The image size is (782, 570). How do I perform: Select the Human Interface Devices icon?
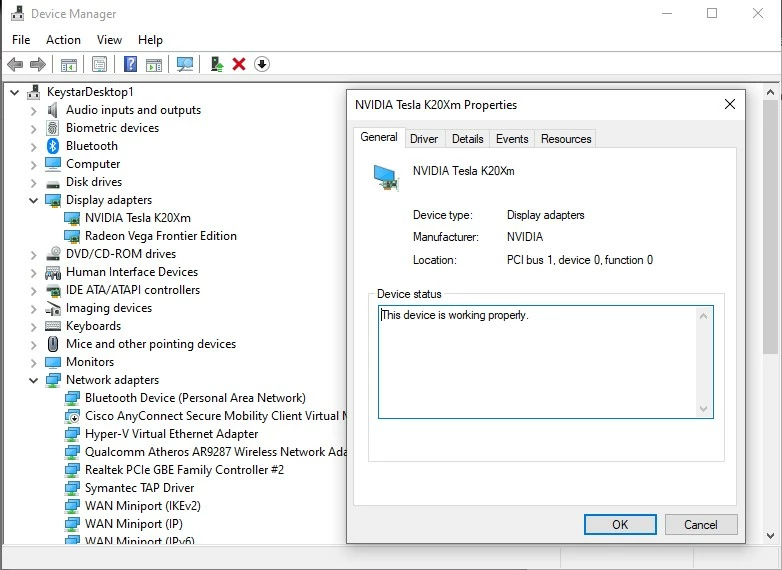pos(53,272)
